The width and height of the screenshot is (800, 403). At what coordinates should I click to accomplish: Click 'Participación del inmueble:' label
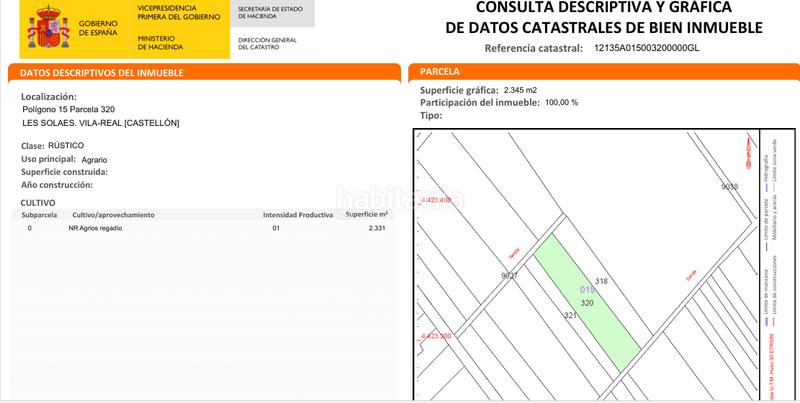pos(480,103)
